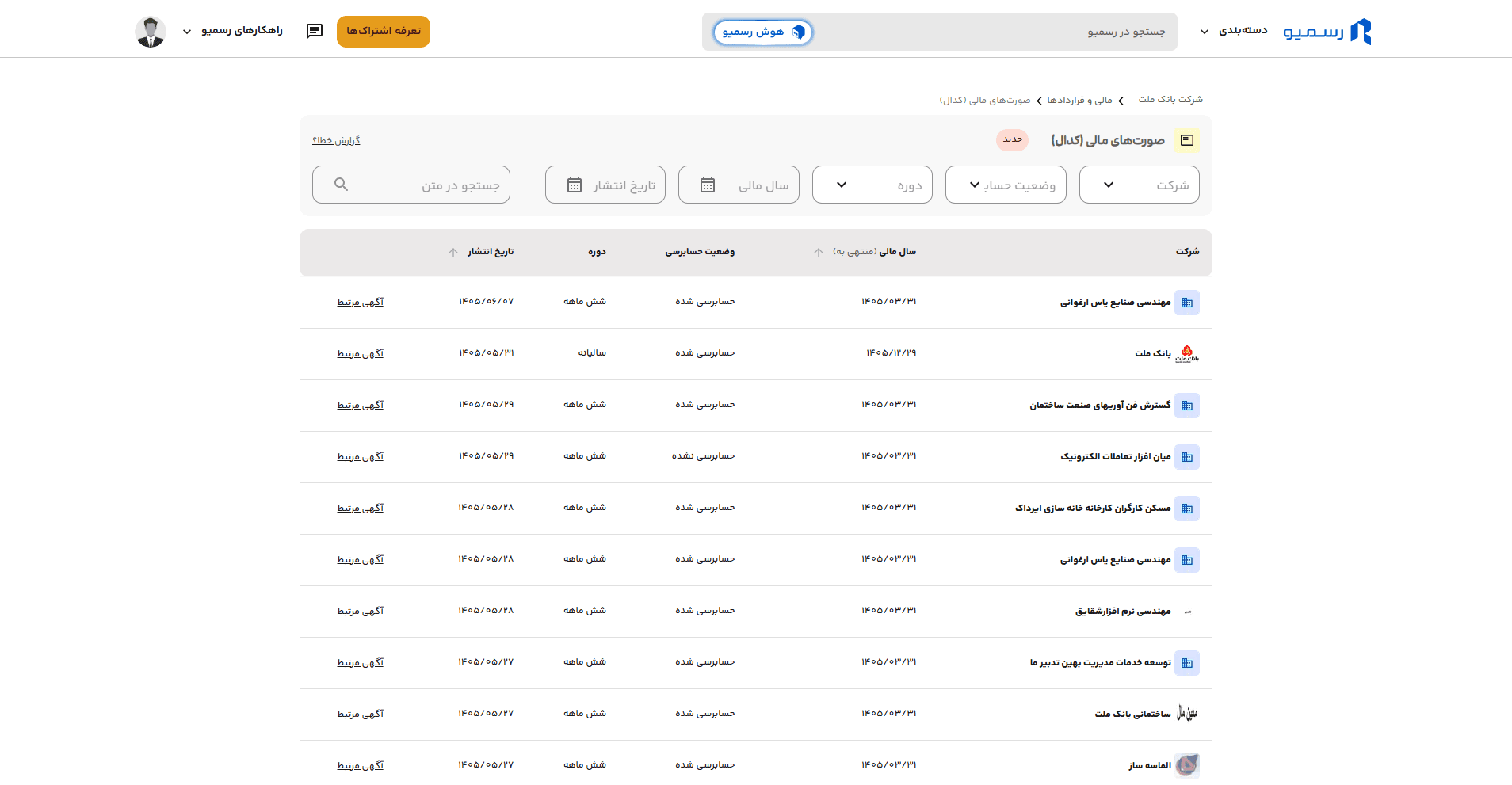Click the حسابرسی نشده status cell

(704, 456)
